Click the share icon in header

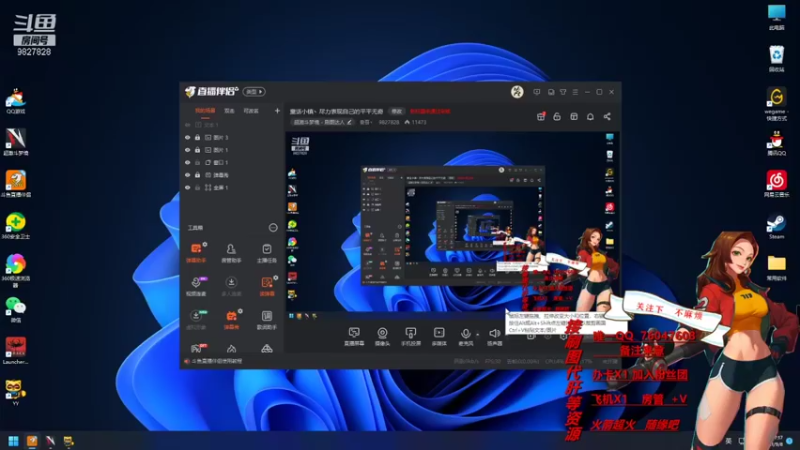coord(607,116)
